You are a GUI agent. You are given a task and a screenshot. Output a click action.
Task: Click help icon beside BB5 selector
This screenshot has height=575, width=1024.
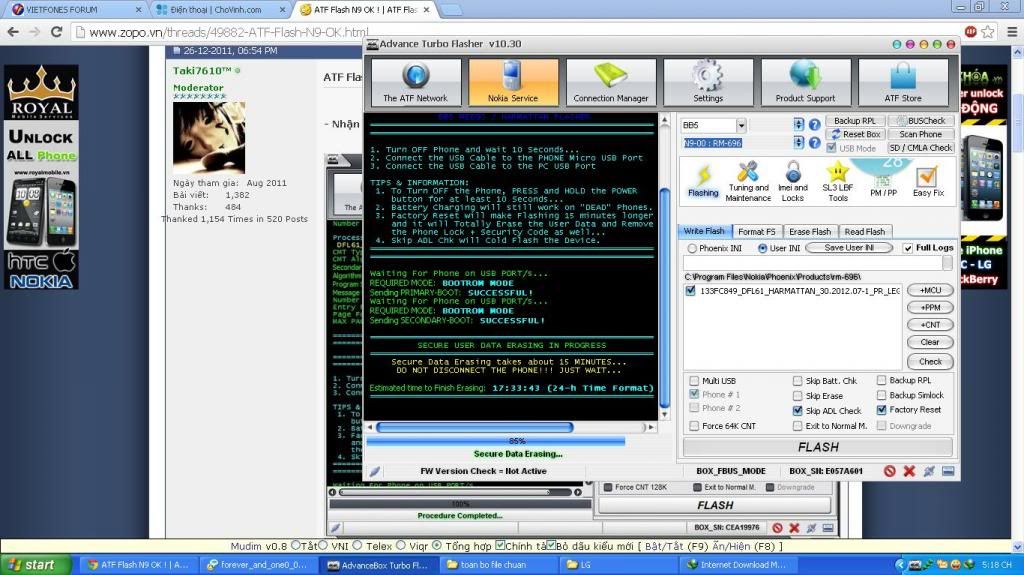pos(814,124)
